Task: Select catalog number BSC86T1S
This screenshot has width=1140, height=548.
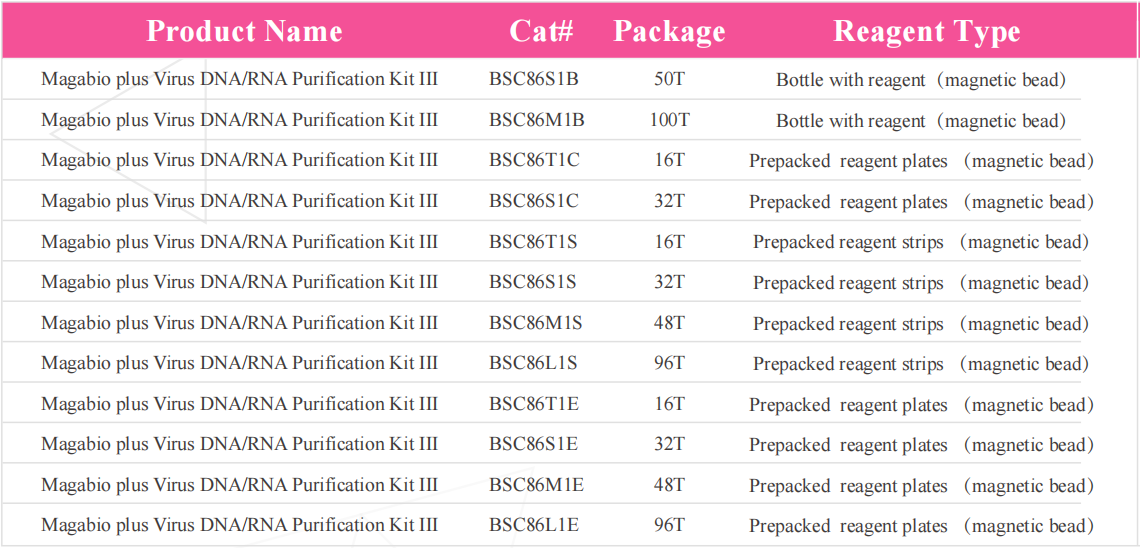Action: click(533, 242)
